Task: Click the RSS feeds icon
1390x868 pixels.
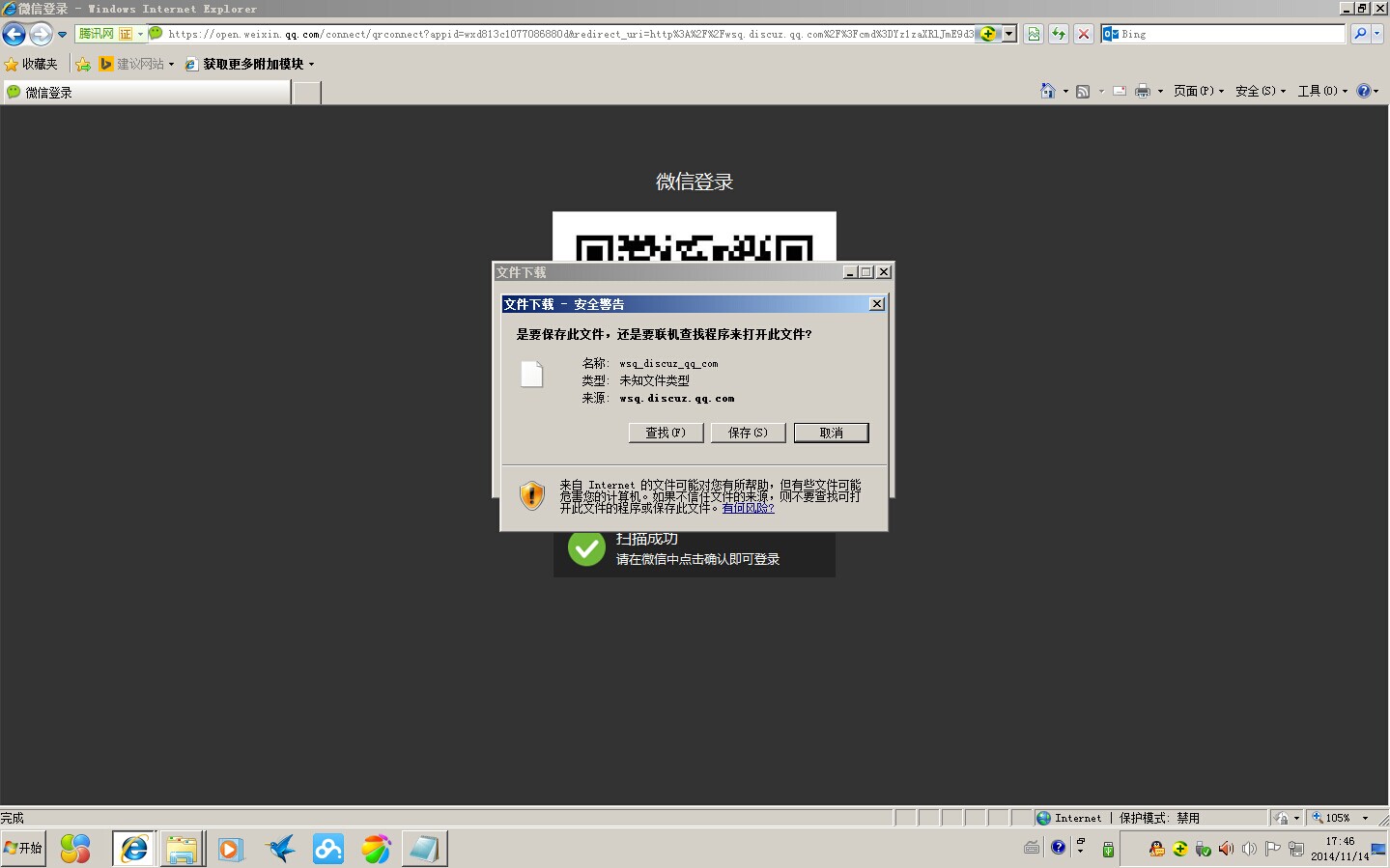Action: click(1083, 91)
